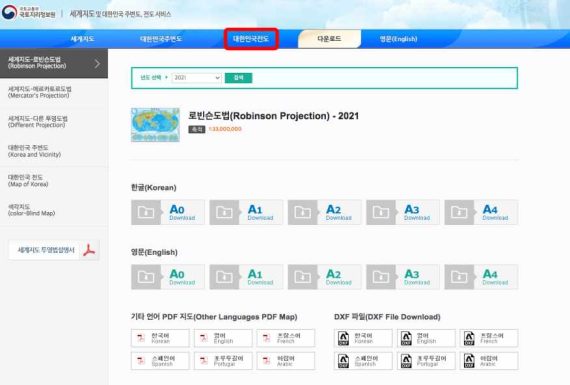
Task: Click the Robinson Projection world map thumbnail
Action: tap(155, 125)
